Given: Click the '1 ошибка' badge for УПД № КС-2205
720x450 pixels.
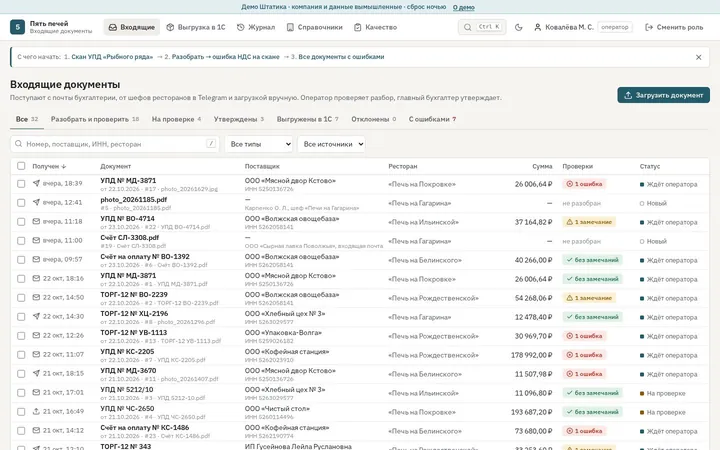Looking at the screenshot, I should [584, 355].
